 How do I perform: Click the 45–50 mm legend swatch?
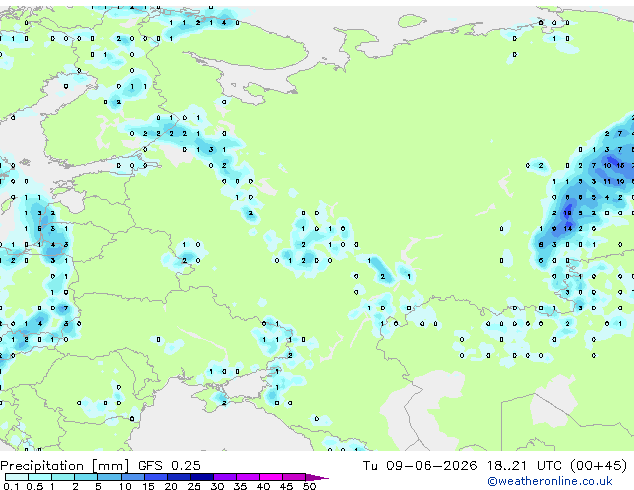294,477
